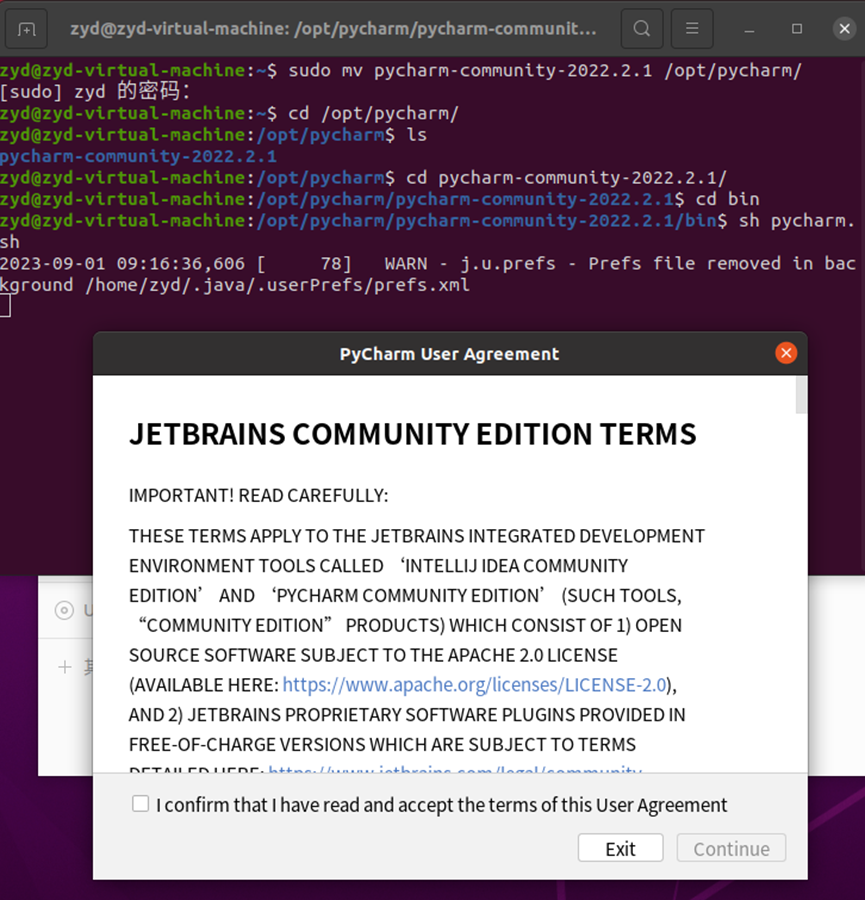Open the terminal menu for more options
The width and height of the screenshot is (865, 900).
[x=692, y=28]
